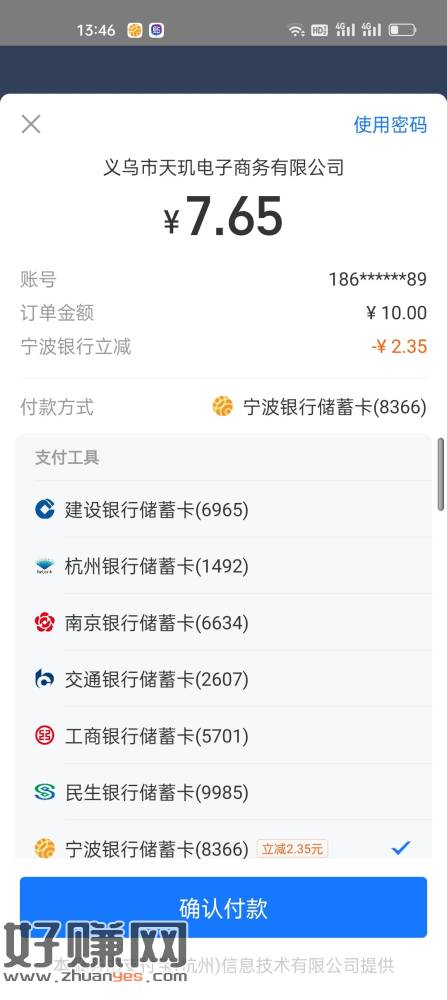Select 工商银行储蓄卡(5701) list entry
Viewport: 447px width, 1000px height.
click(223, 735)
